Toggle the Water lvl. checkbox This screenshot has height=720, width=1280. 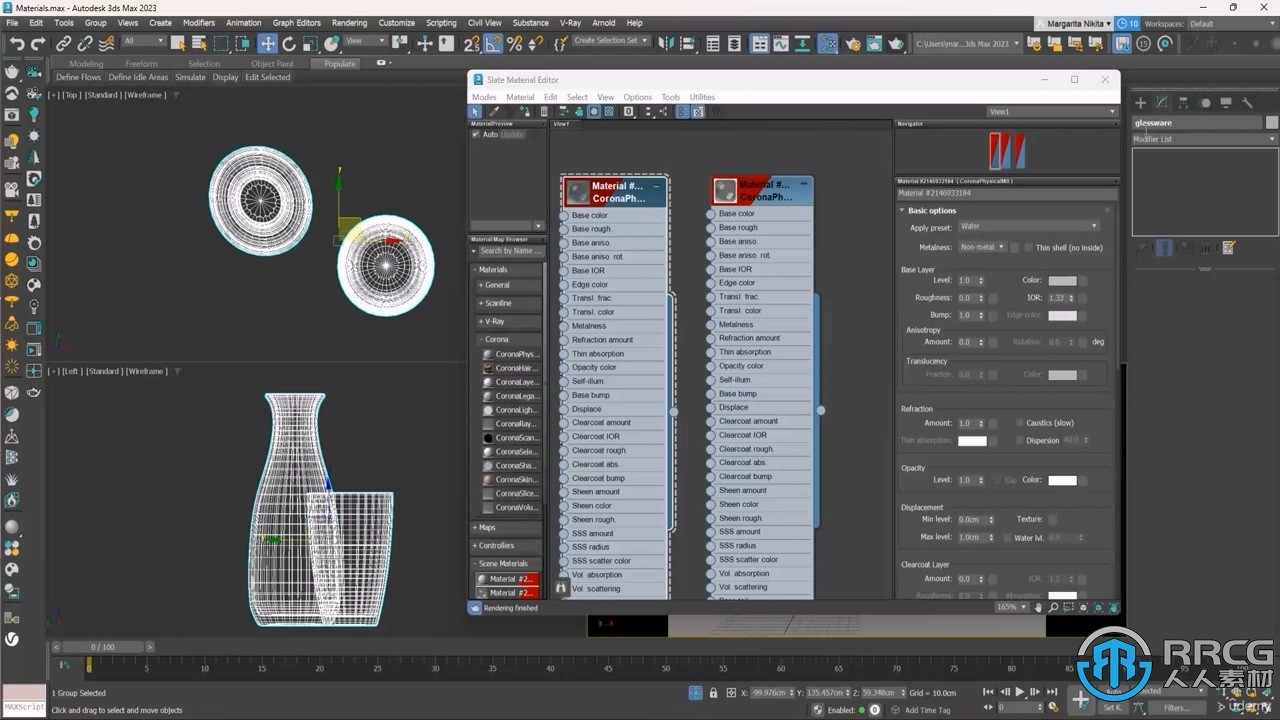tap(1007, 538)
